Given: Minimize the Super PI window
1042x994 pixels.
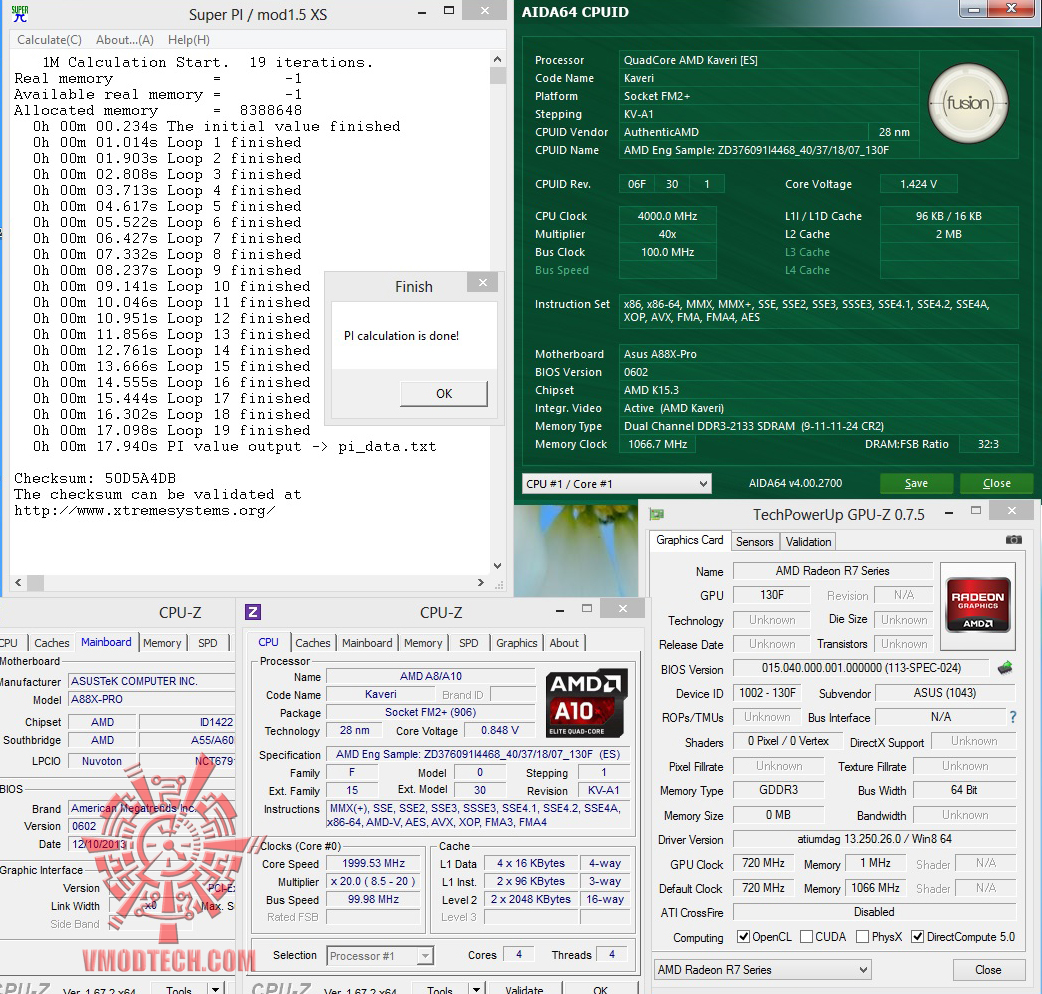Looking at the screenshot, I should click(x=423, y=12).
